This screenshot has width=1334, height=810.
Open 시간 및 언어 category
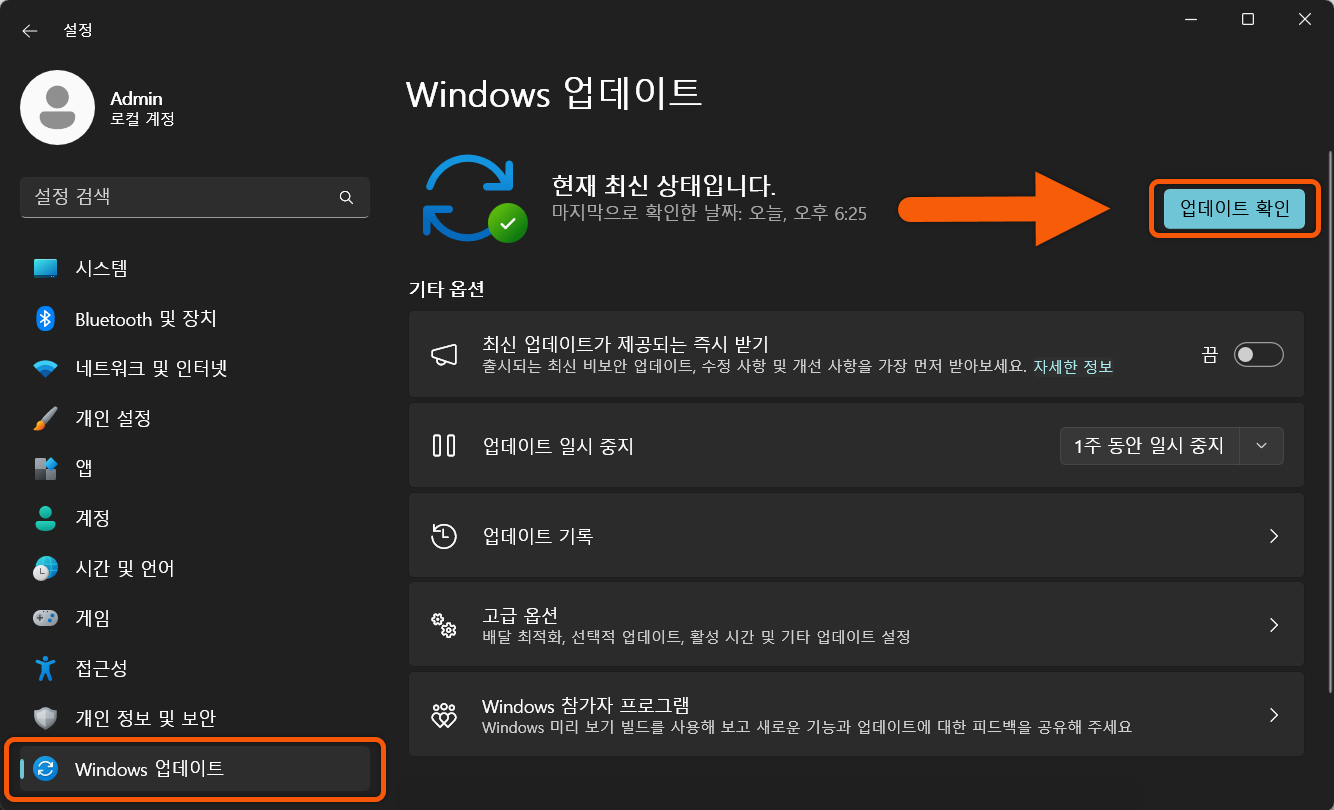[x=195, y=568]
